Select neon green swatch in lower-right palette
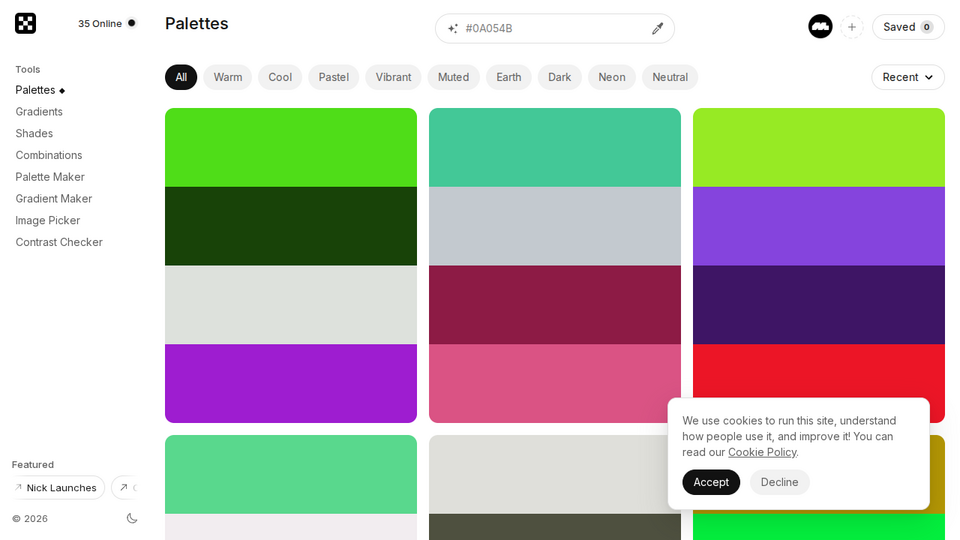Screen dimensions: 960x540 [819, 527]
